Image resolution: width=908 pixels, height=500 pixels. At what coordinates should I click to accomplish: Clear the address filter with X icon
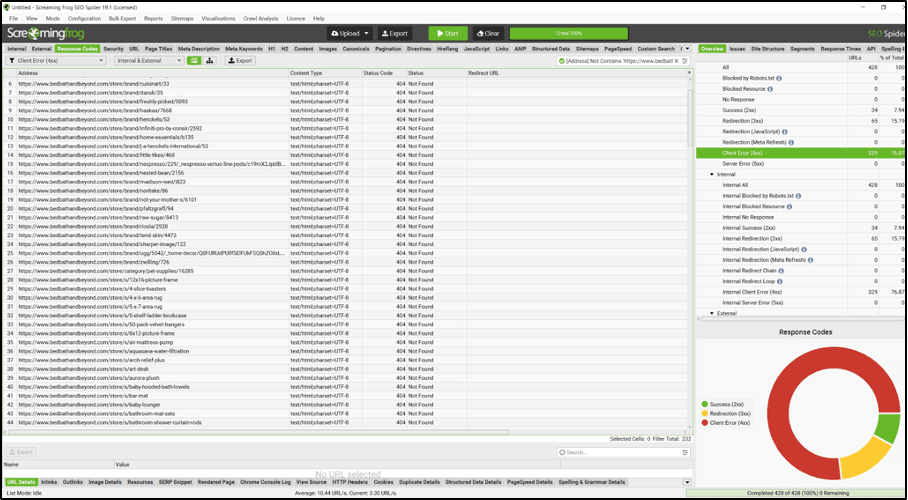tap(677, 61)
